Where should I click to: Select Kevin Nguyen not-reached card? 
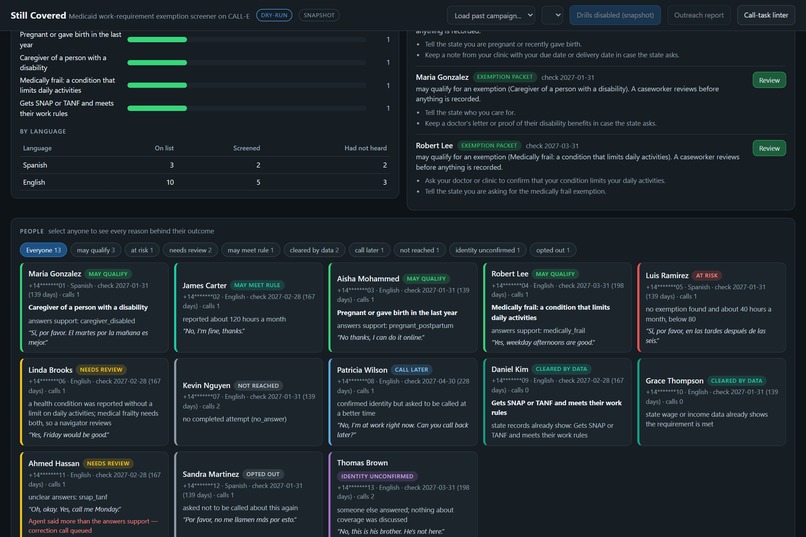(249, 402)
